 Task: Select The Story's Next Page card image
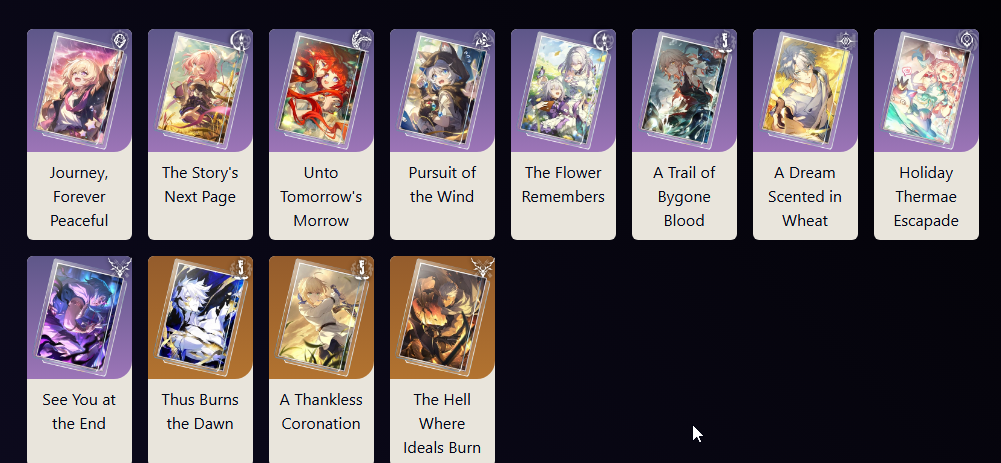200,91
